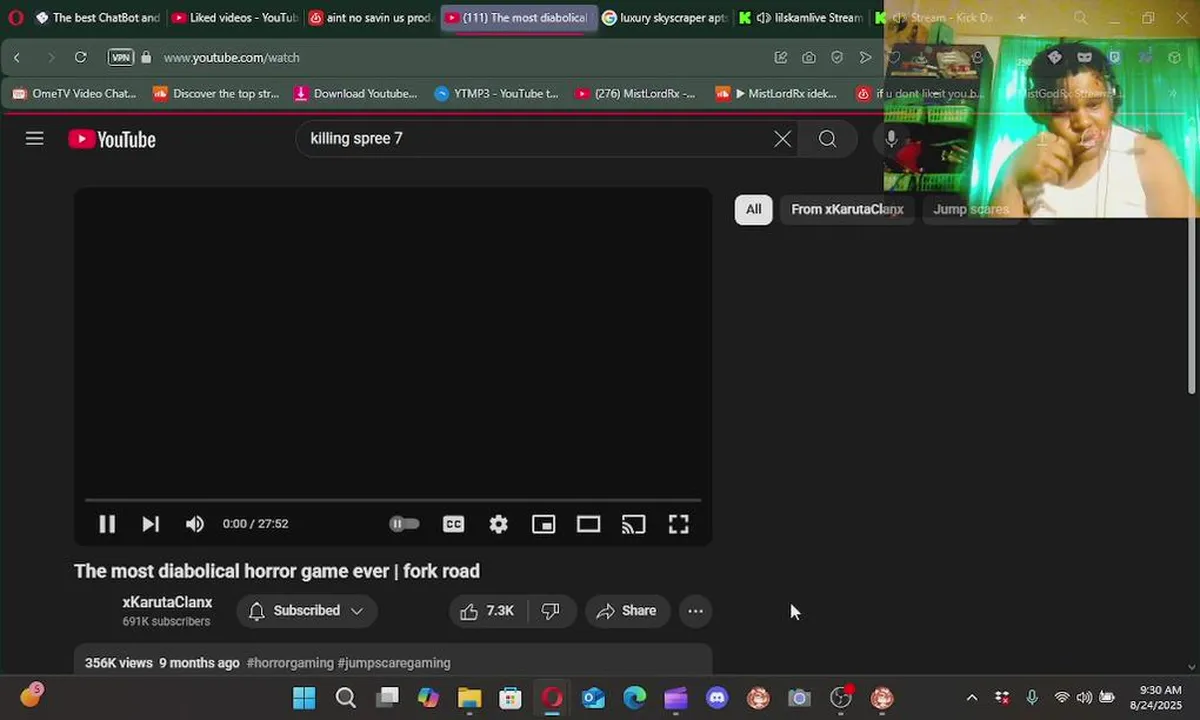Go back in the browser
This screenshot has height=720, width=1200.
pos(17,58)
